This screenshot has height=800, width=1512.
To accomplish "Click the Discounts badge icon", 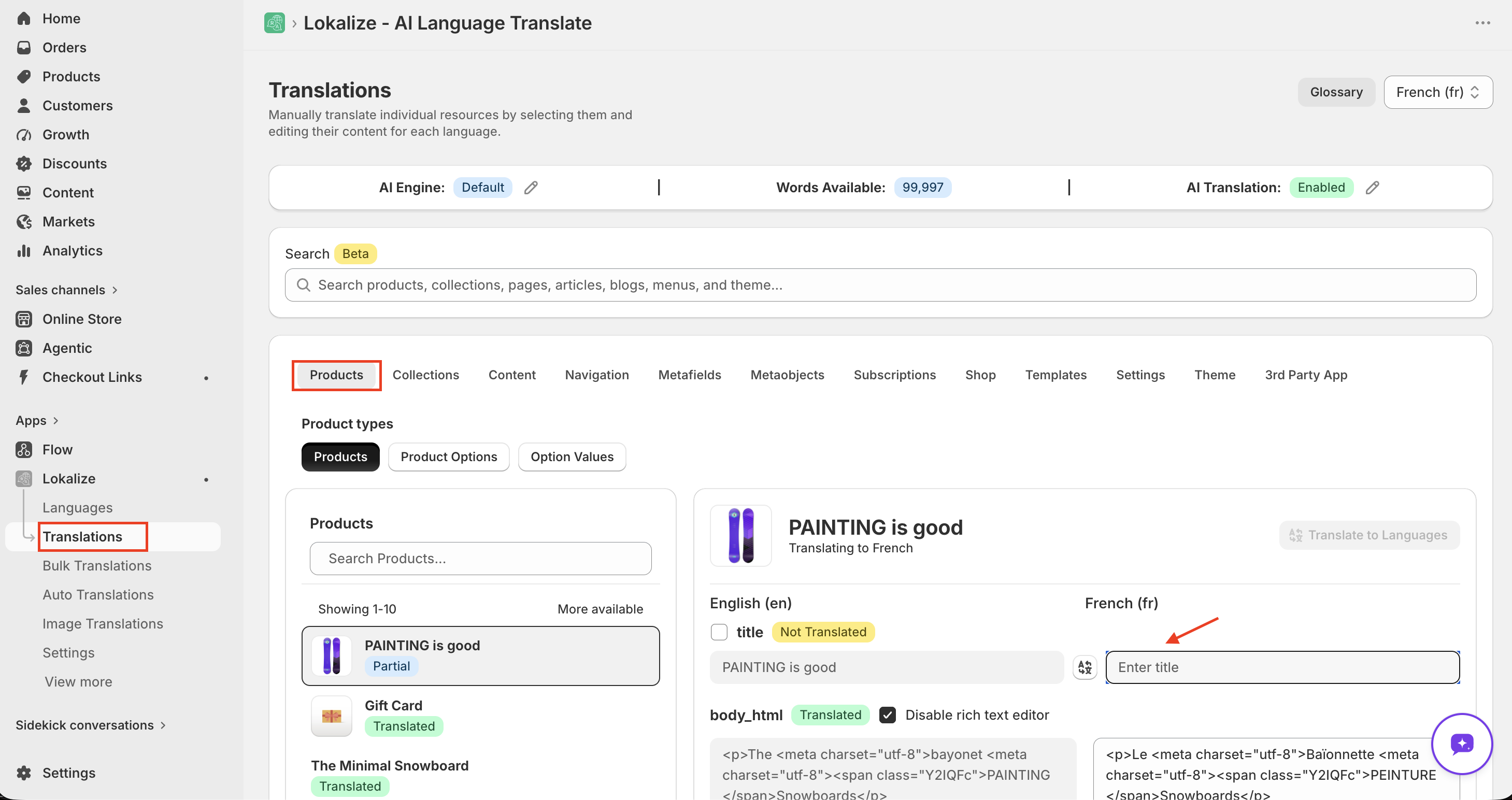I will pyautogui.click(x=24, y=164).
